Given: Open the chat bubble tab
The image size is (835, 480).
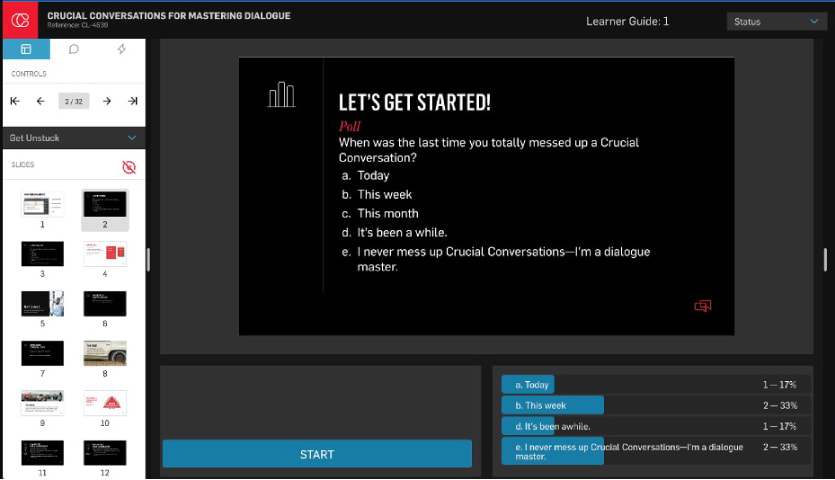Looking at the screenshot, I should (x=74, y=49).
